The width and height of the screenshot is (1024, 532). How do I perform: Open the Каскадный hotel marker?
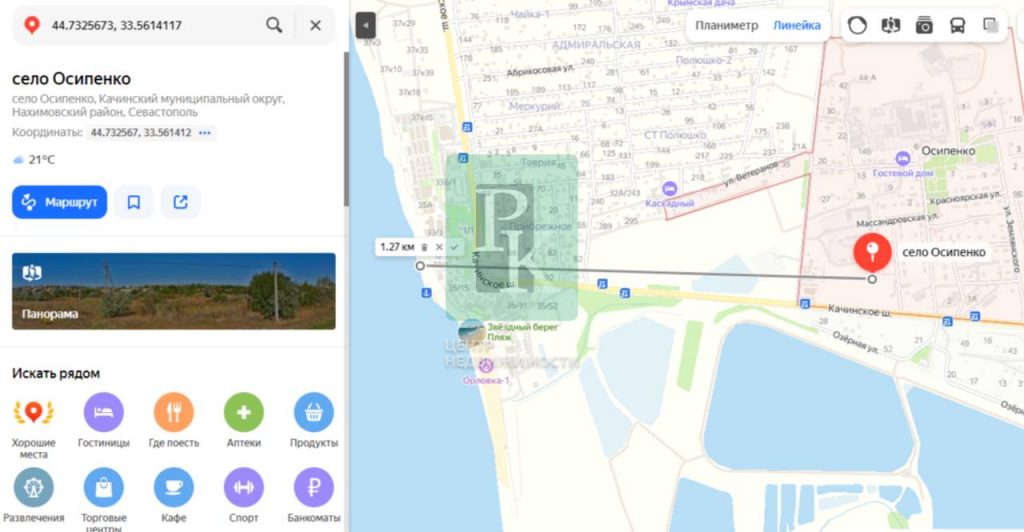669,189
